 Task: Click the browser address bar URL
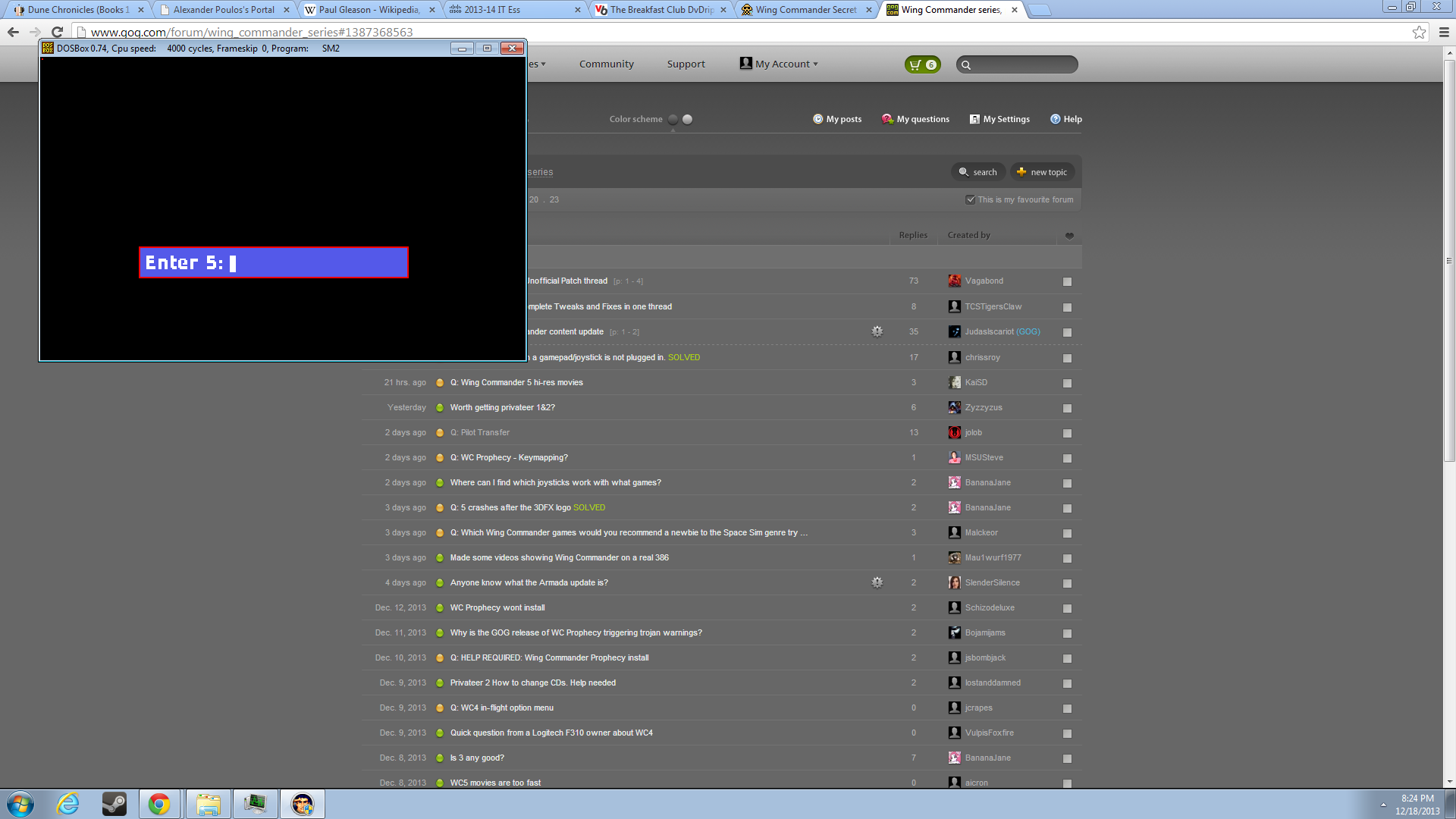(252, 32)
